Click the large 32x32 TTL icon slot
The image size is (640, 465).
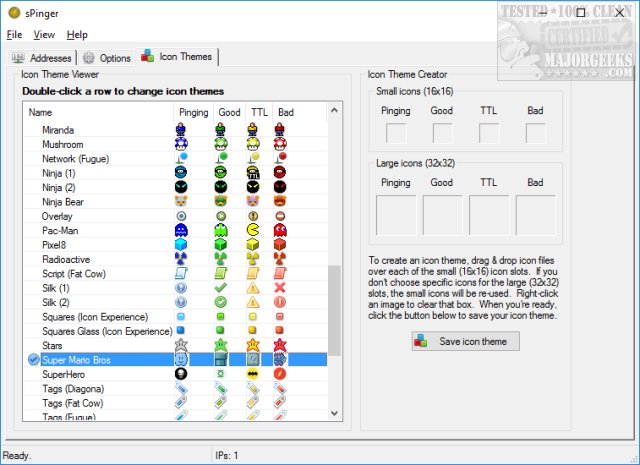tap(489, 215)
